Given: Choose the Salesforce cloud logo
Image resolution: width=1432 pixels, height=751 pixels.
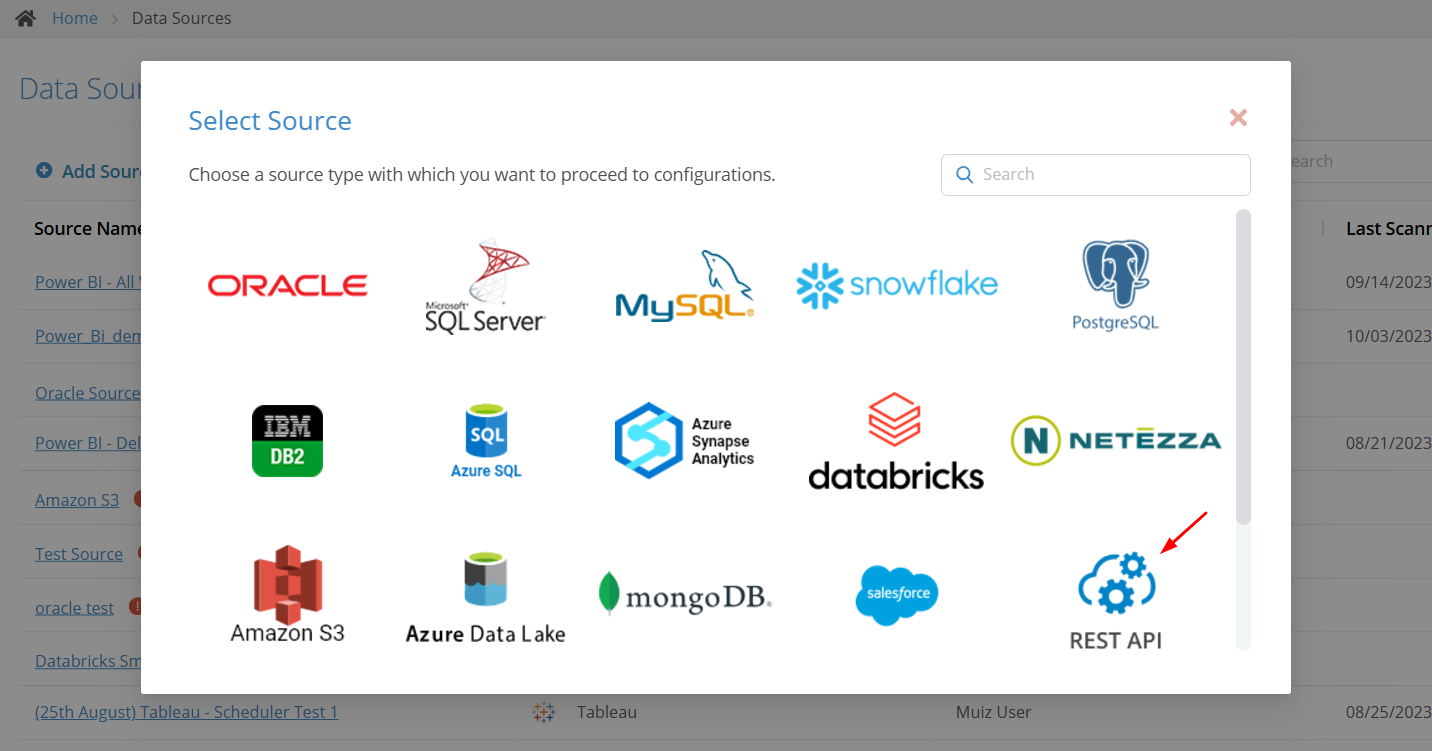Looking at the screenshot, I should (x=897, y=594).
